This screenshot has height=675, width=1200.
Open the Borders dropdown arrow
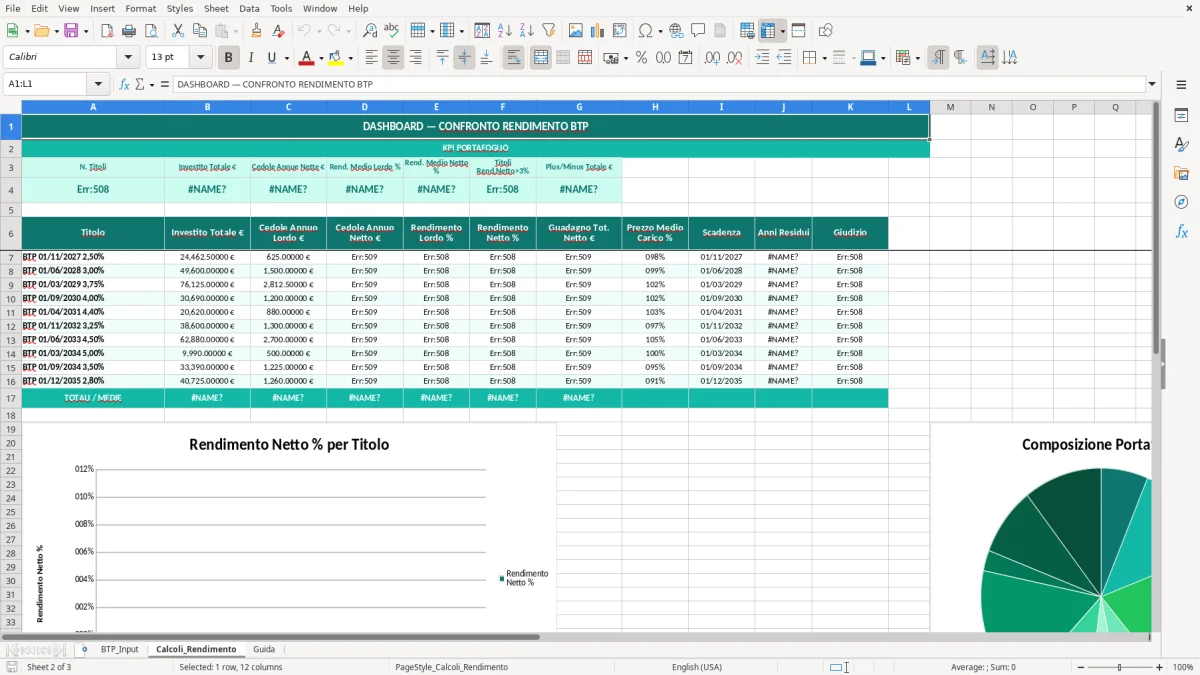(x=824, y=58)
